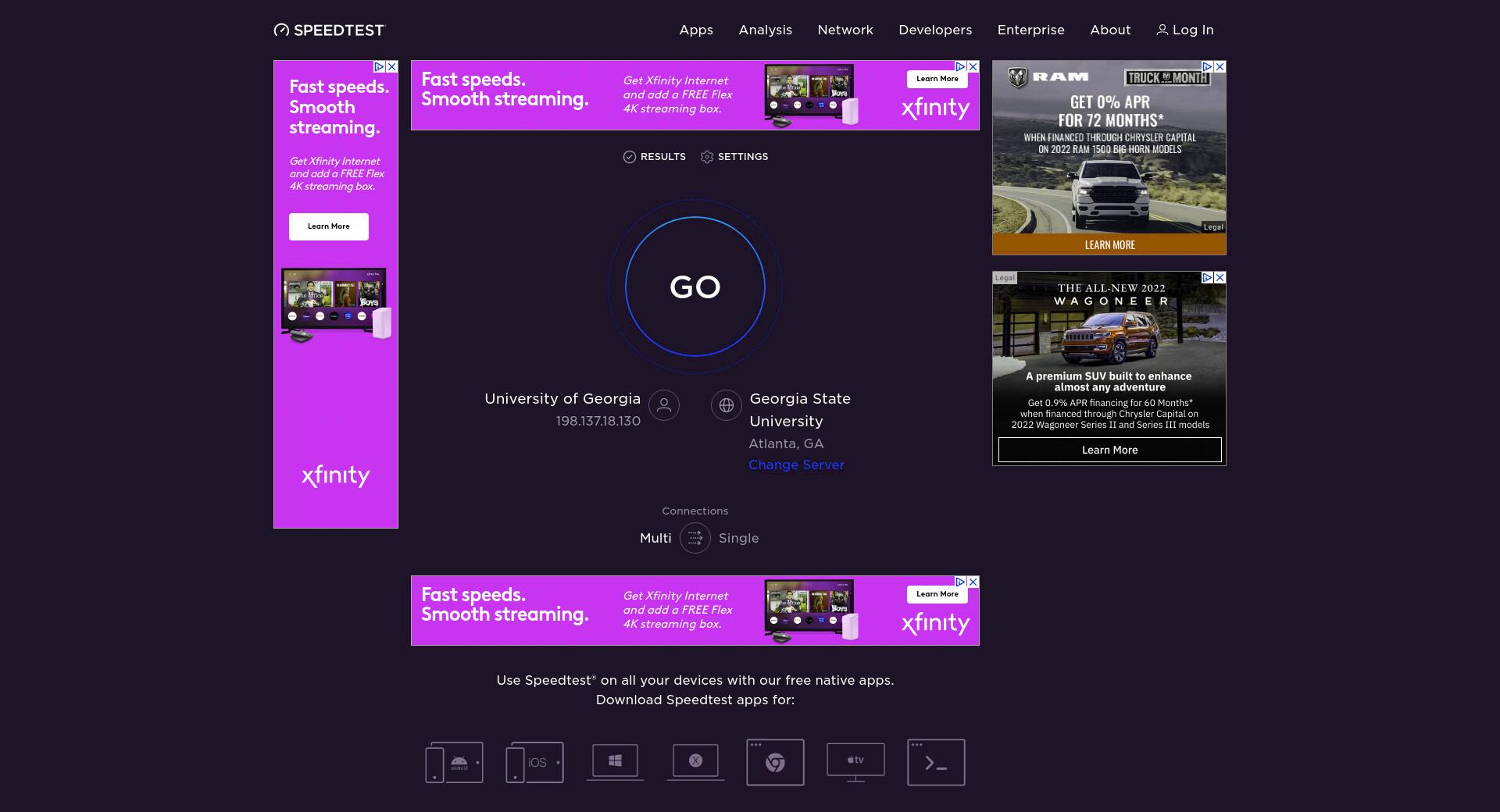Click Learn More on Wagoneer ad
Image resolution: width=1500 pixels, height=812 pixels.
pyautogui.click(x=1109, y=450)
